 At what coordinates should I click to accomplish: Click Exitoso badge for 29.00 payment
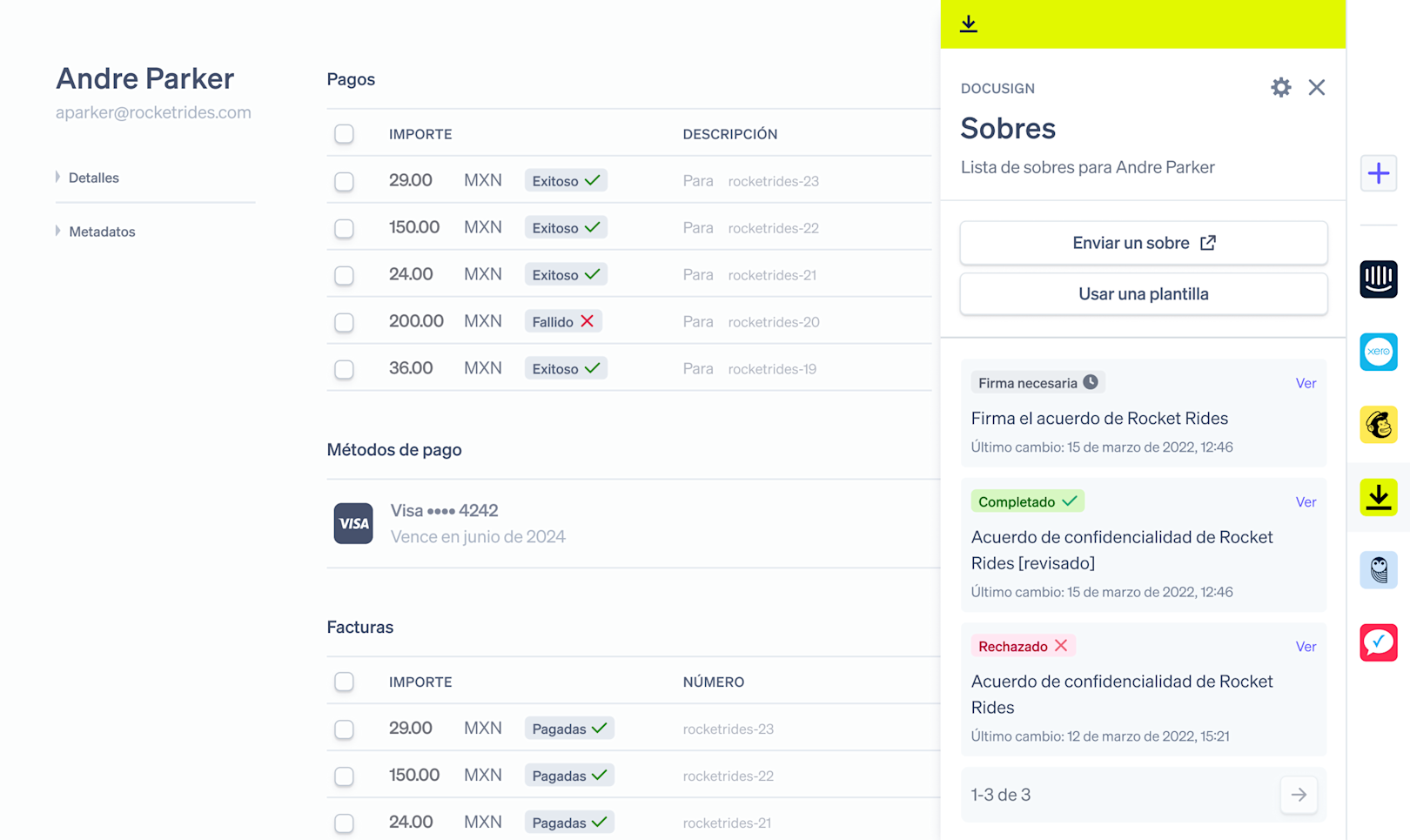click(x=566, y=180)
